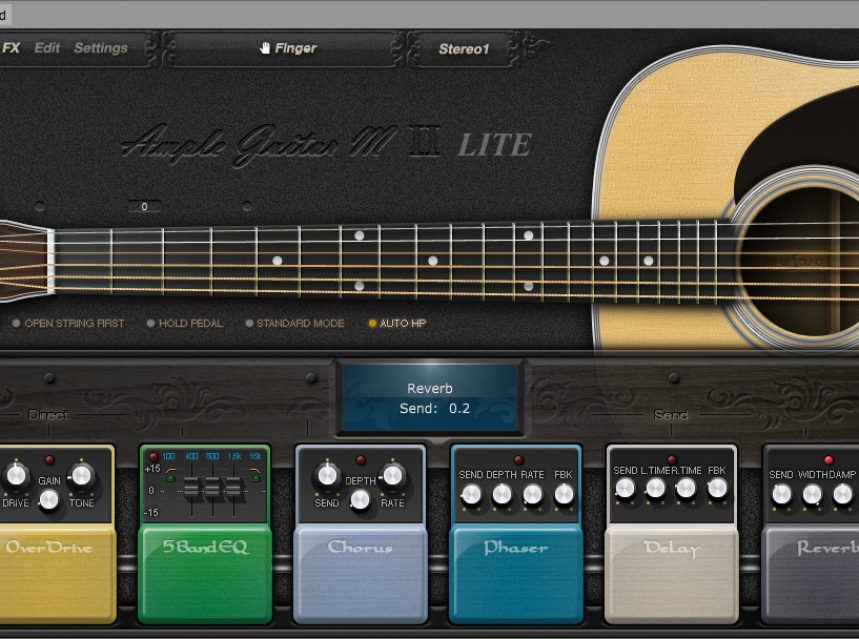Image resolution: width=859 pixels, height=639 pixels.
Task: Click the Chorus Send knob
Action: point(327,475)
